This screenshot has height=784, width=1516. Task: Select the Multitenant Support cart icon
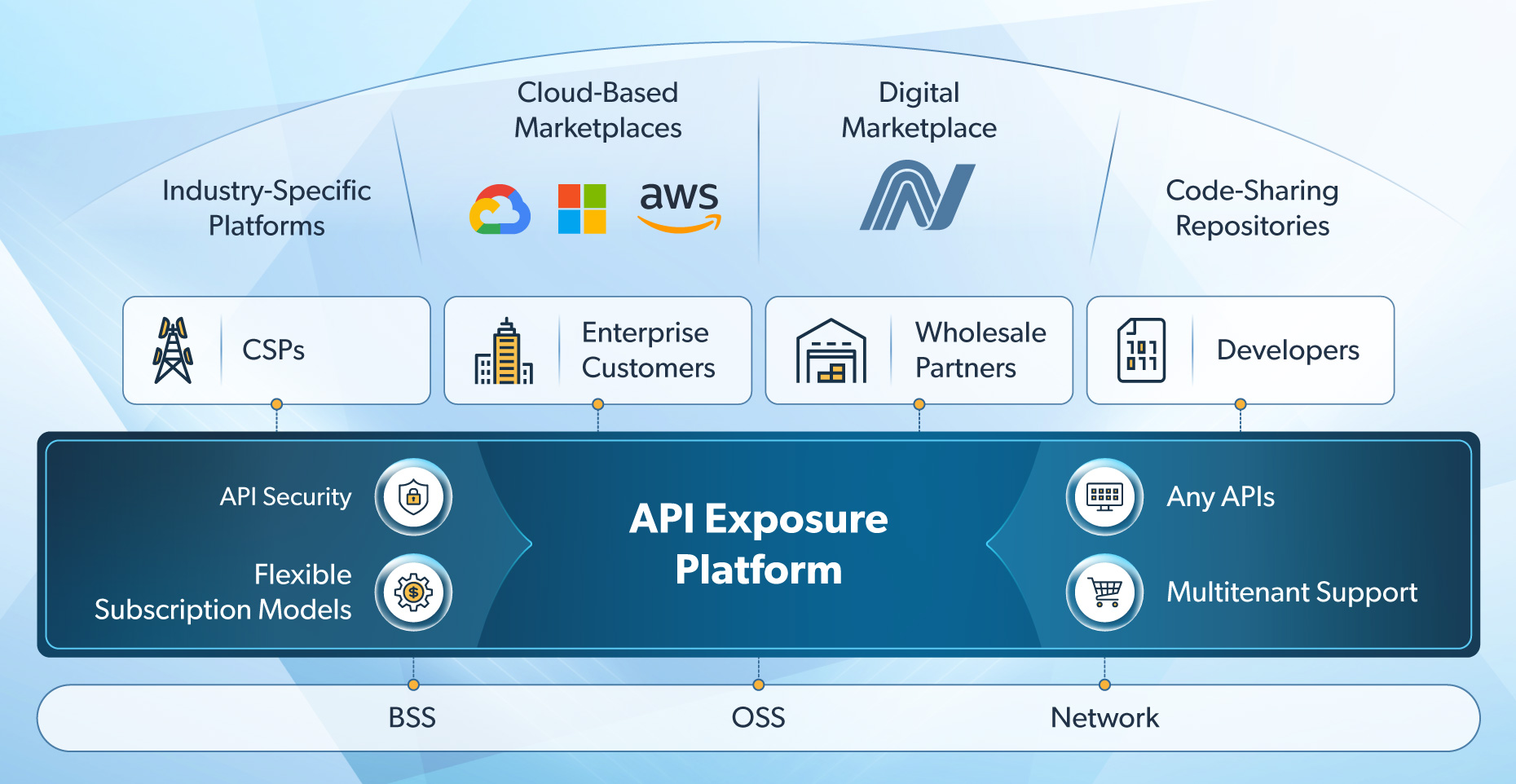[x=1104, y=592]
